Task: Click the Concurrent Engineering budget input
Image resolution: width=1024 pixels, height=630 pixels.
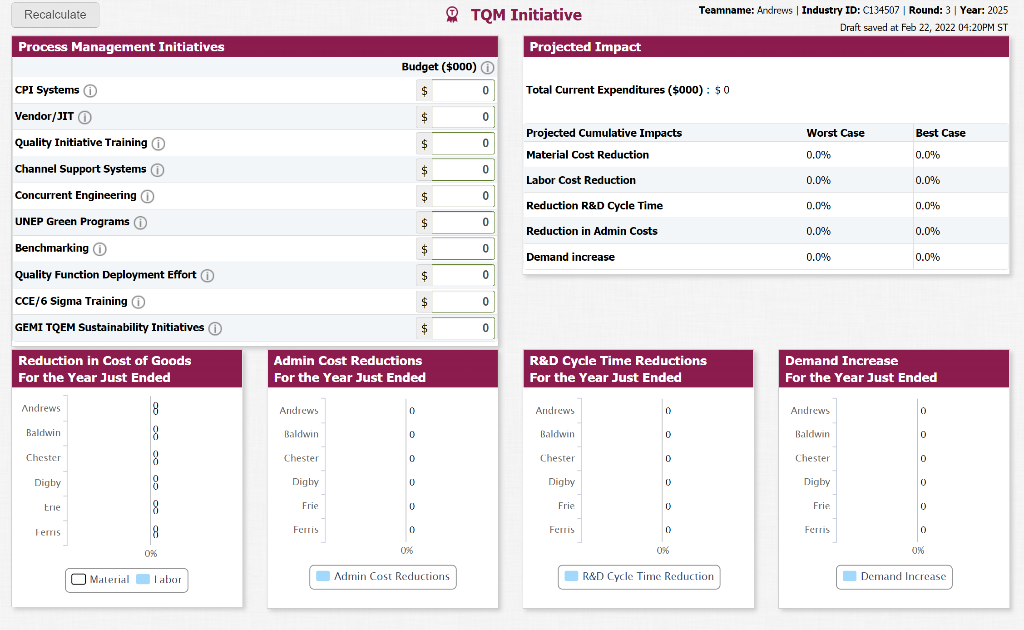Action: [x=462, y=196]
